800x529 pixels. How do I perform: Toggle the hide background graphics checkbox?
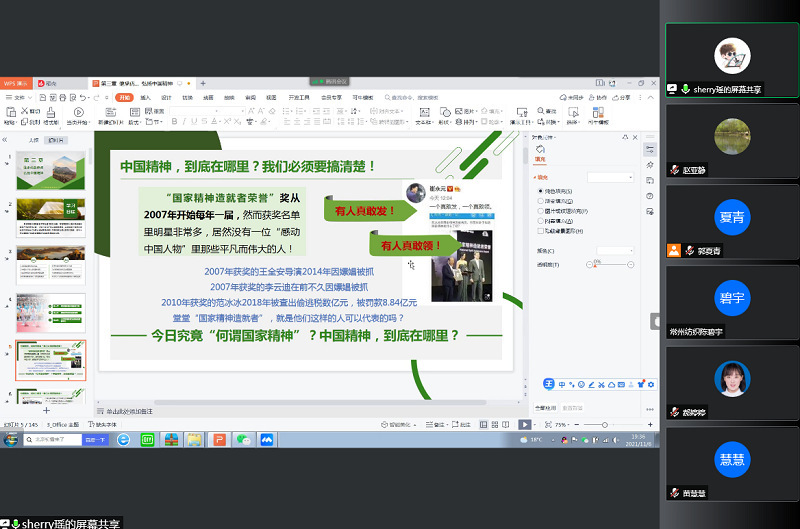tap(540, 231)
